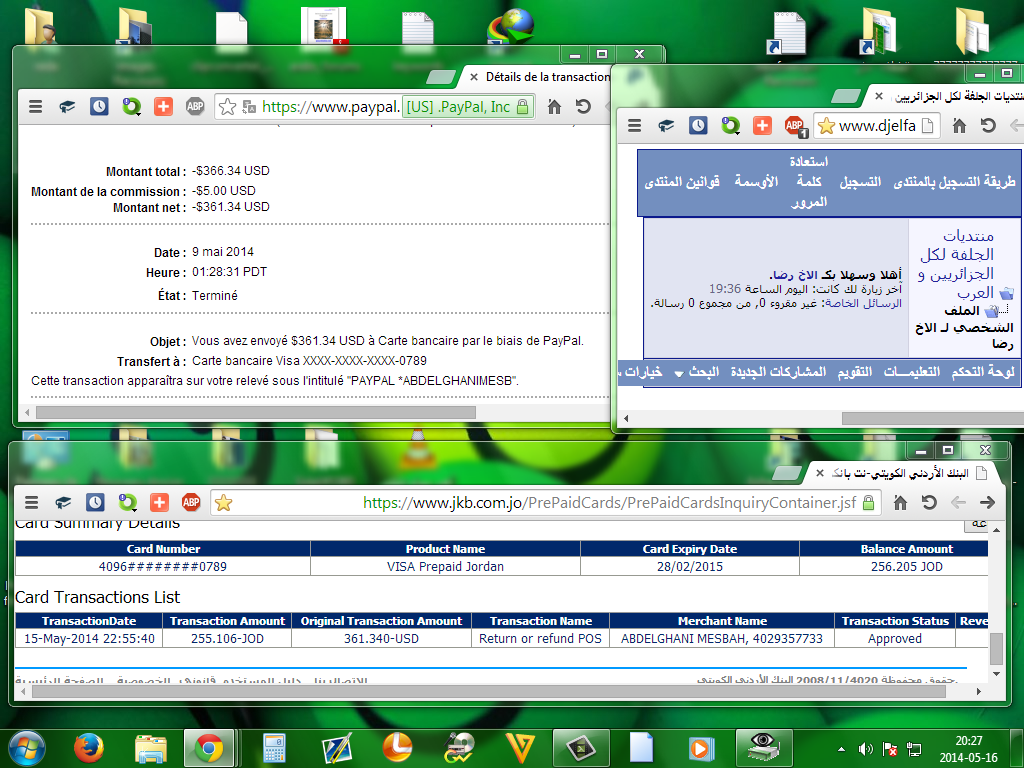The image size is (1024, 768).
Task: Click the Return or refund POS cell
Action: [540, 639]
